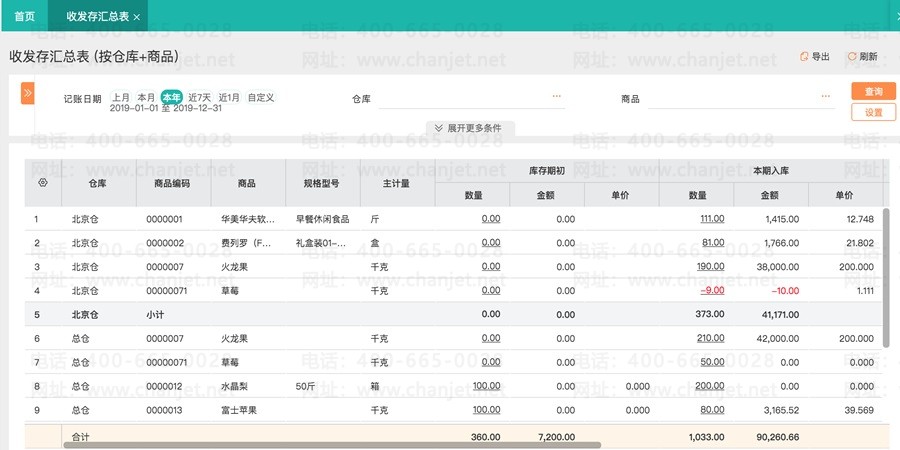Image resolution: width=900 pixels, height=450 pixels.
Task: Select the 自定义 date range option
Action: tap(261, 97)
